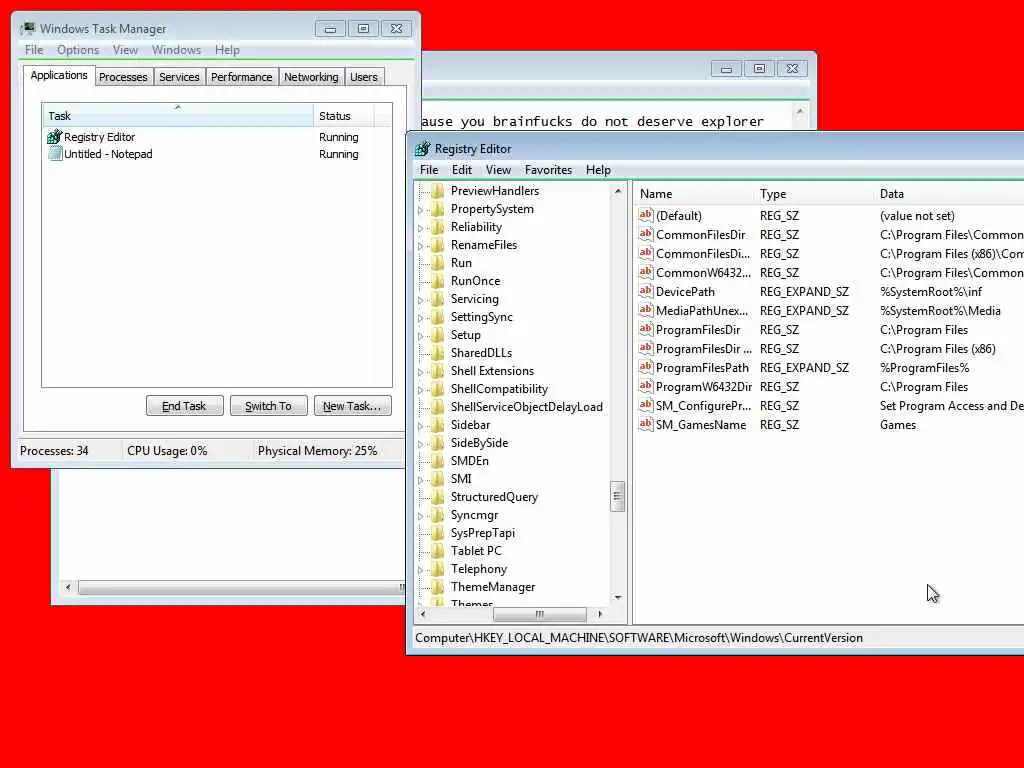
Task: Open the Performance tab
Action: pyautogui.click(x=242, y=77)
